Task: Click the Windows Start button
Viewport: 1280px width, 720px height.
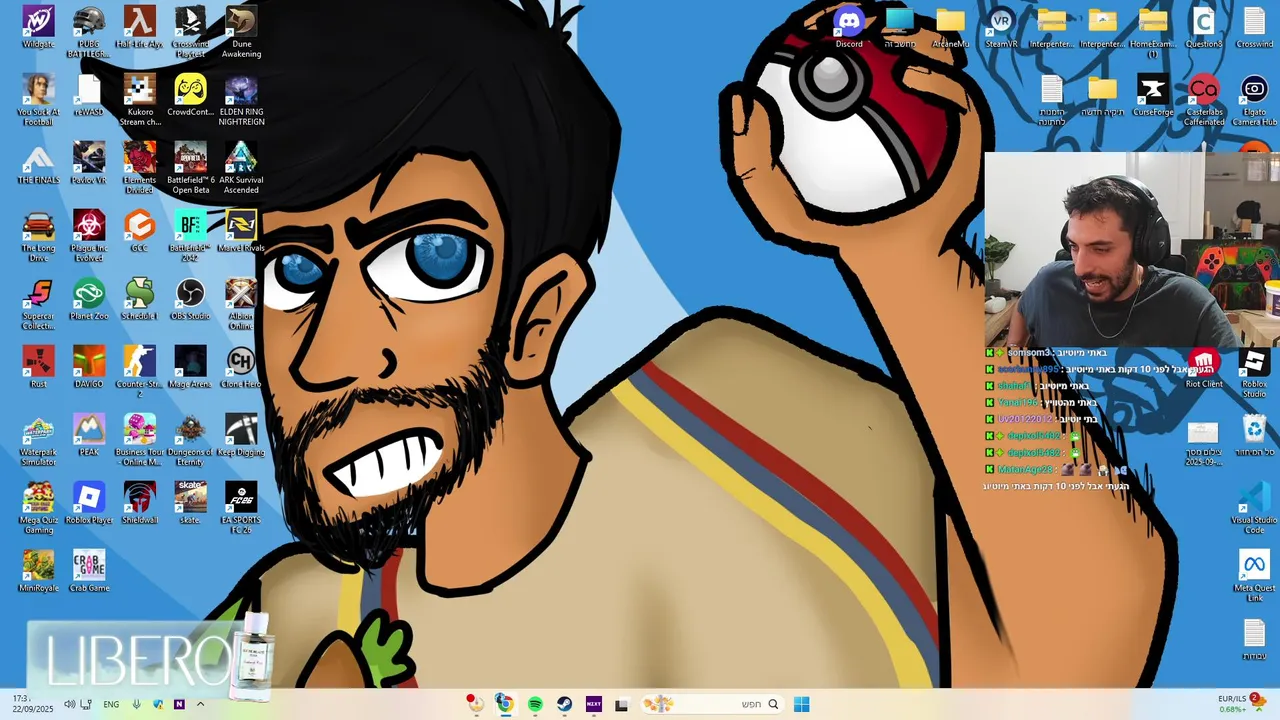Action: [x=801, y=704]
